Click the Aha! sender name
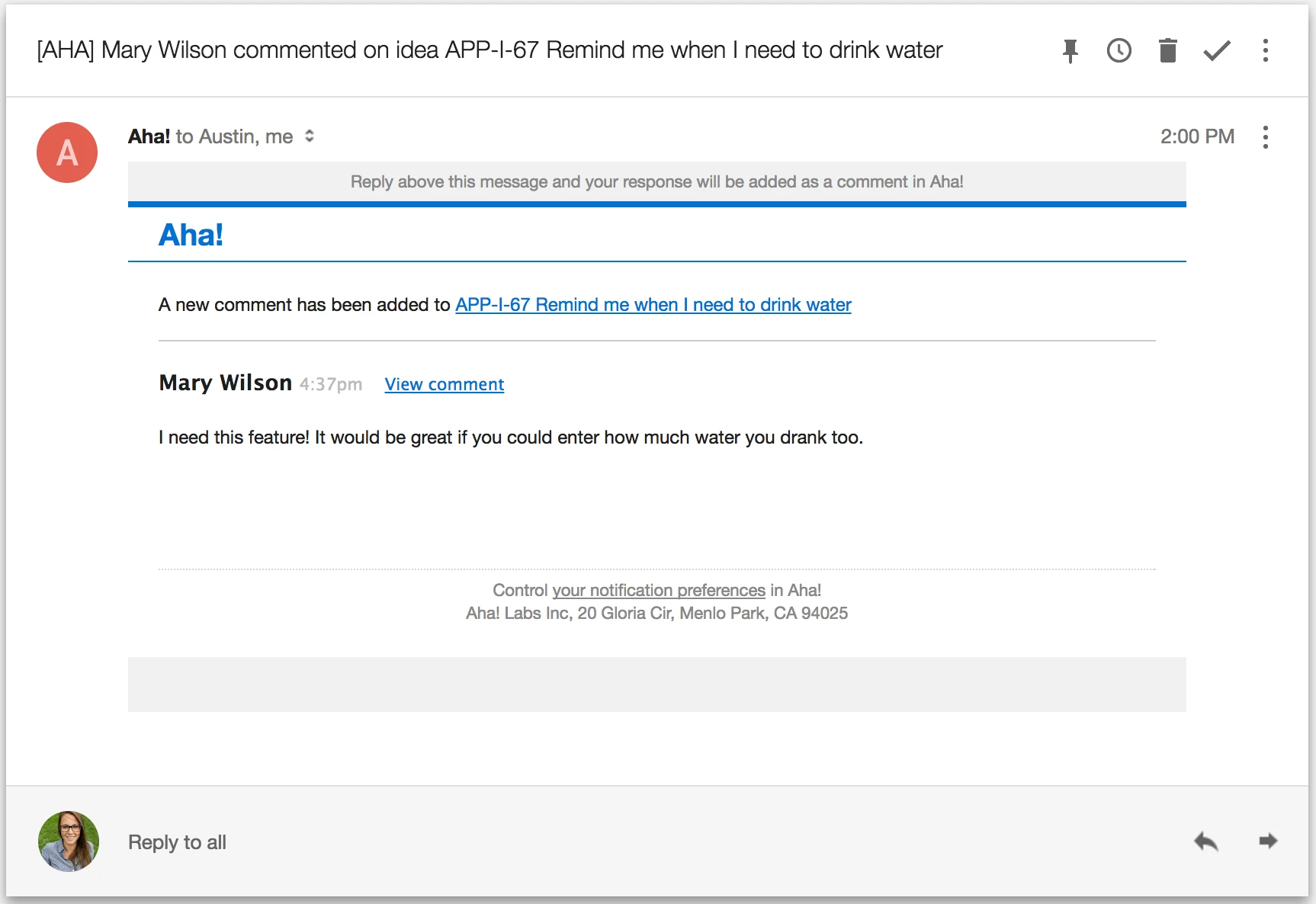 click(149, 136)
